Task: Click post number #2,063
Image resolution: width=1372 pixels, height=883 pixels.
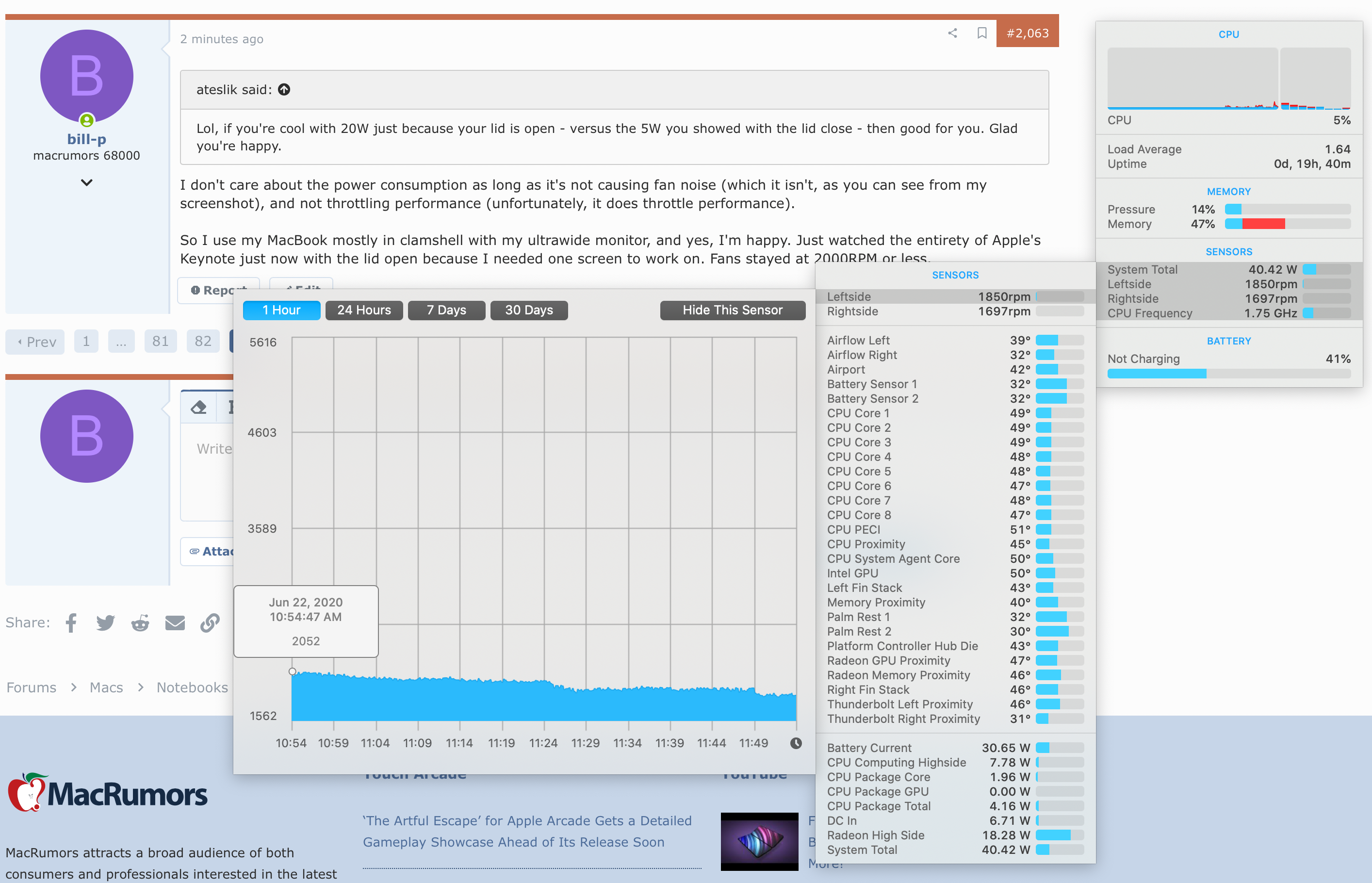Action: click(1028, 33)
